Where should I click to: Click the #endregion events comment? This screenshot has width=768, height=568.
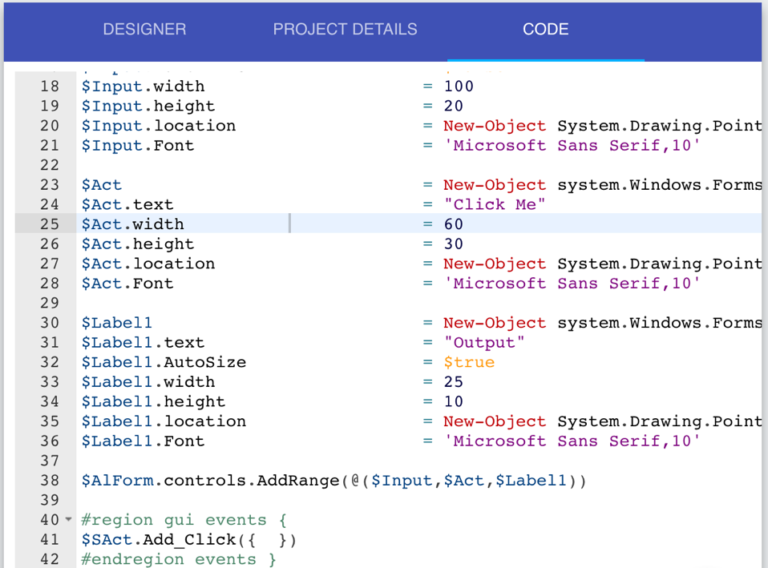point(179,559)
